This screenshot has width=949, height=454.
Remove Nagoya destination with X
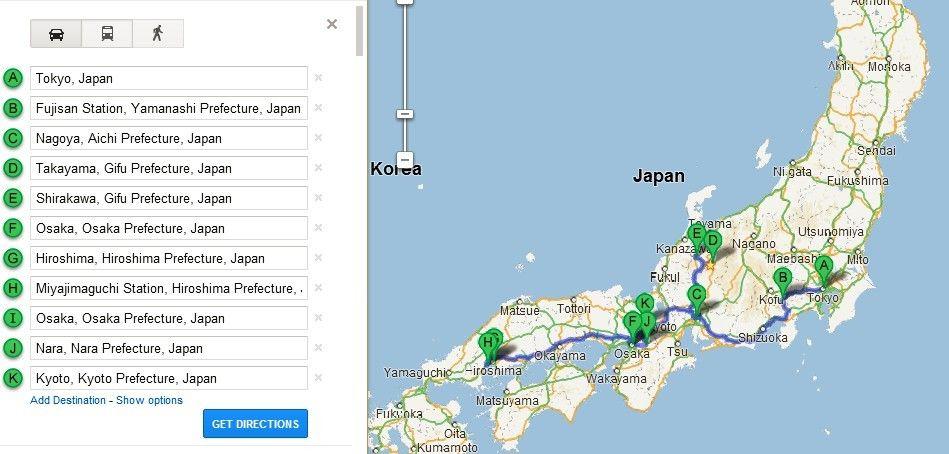[x=318, y=138]
